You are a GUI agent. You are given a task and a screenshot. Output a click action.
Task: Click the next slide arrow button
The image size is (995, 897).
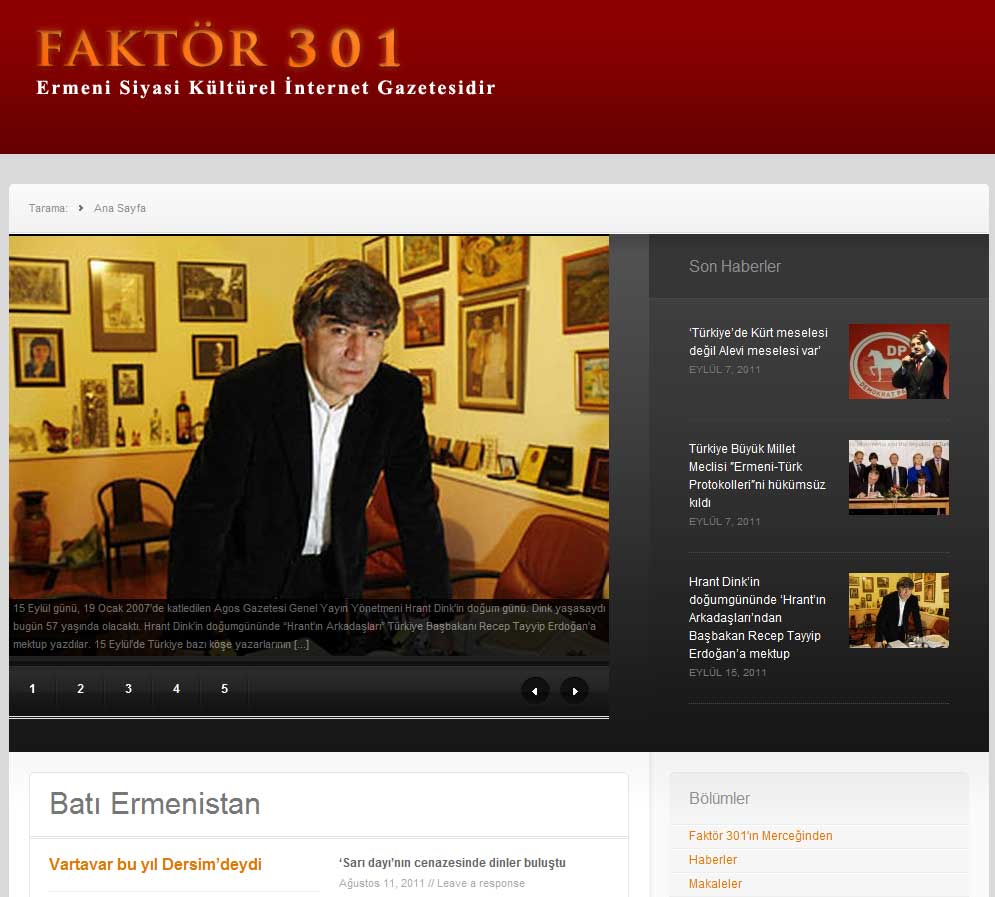click(574, 690)
